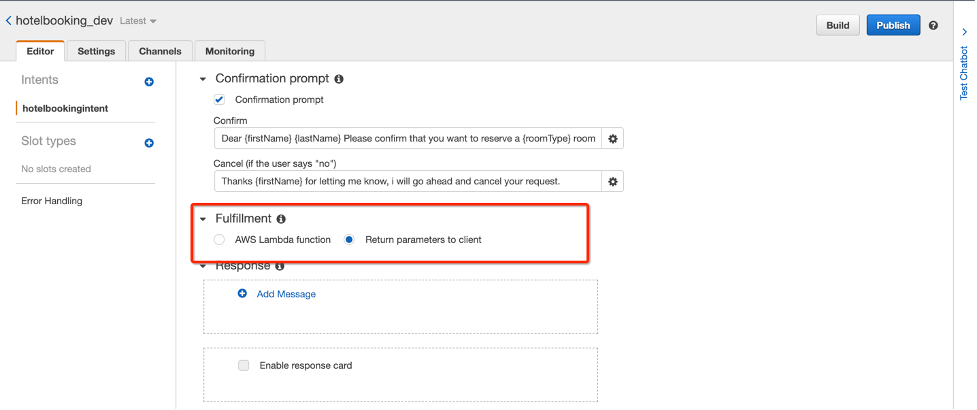This screenshot has width=977, height=410.
Task: Click the Add Message link
Action: (286, 294)
